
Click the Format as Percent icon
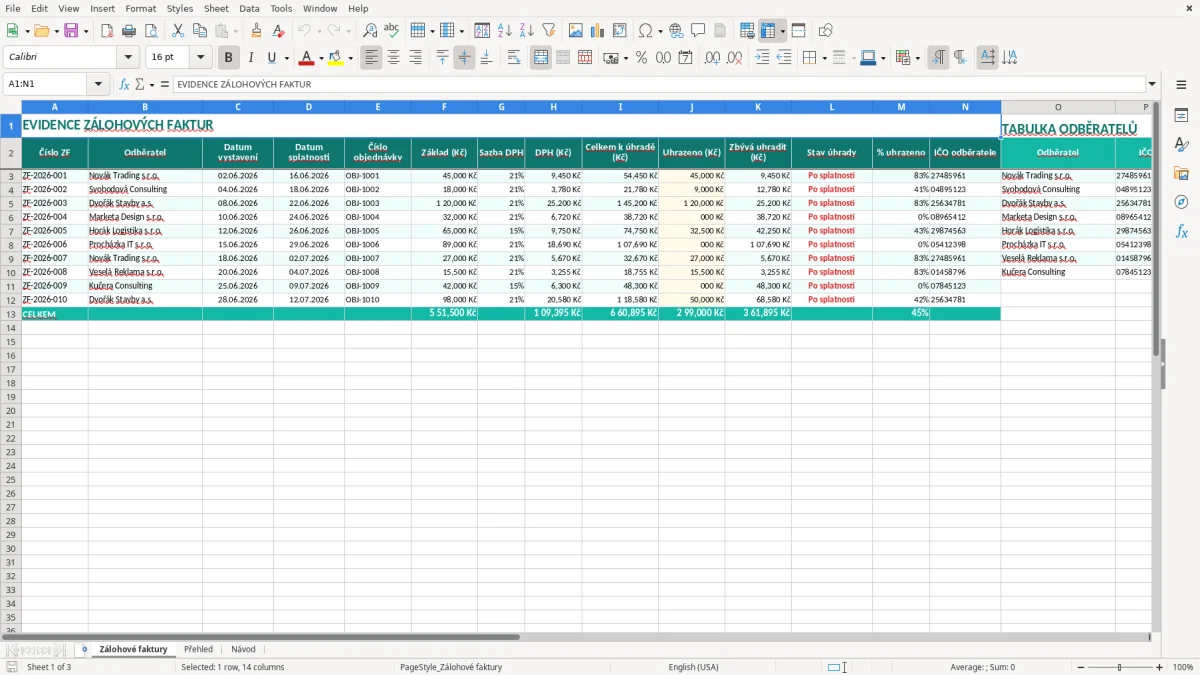pos(641,58)
